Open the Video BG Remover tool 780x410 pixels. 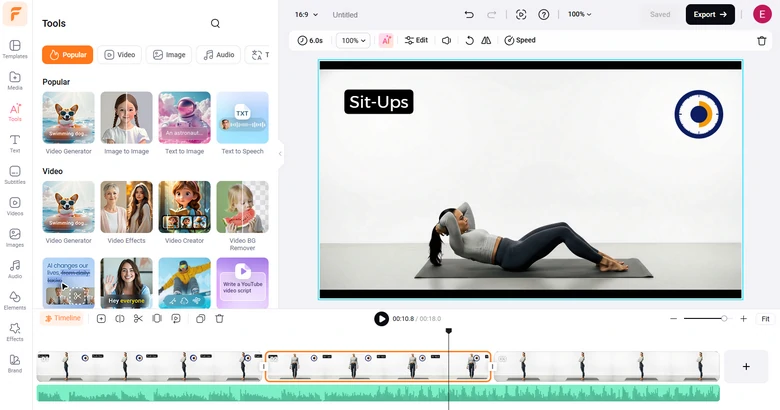[x=242, y=216]
